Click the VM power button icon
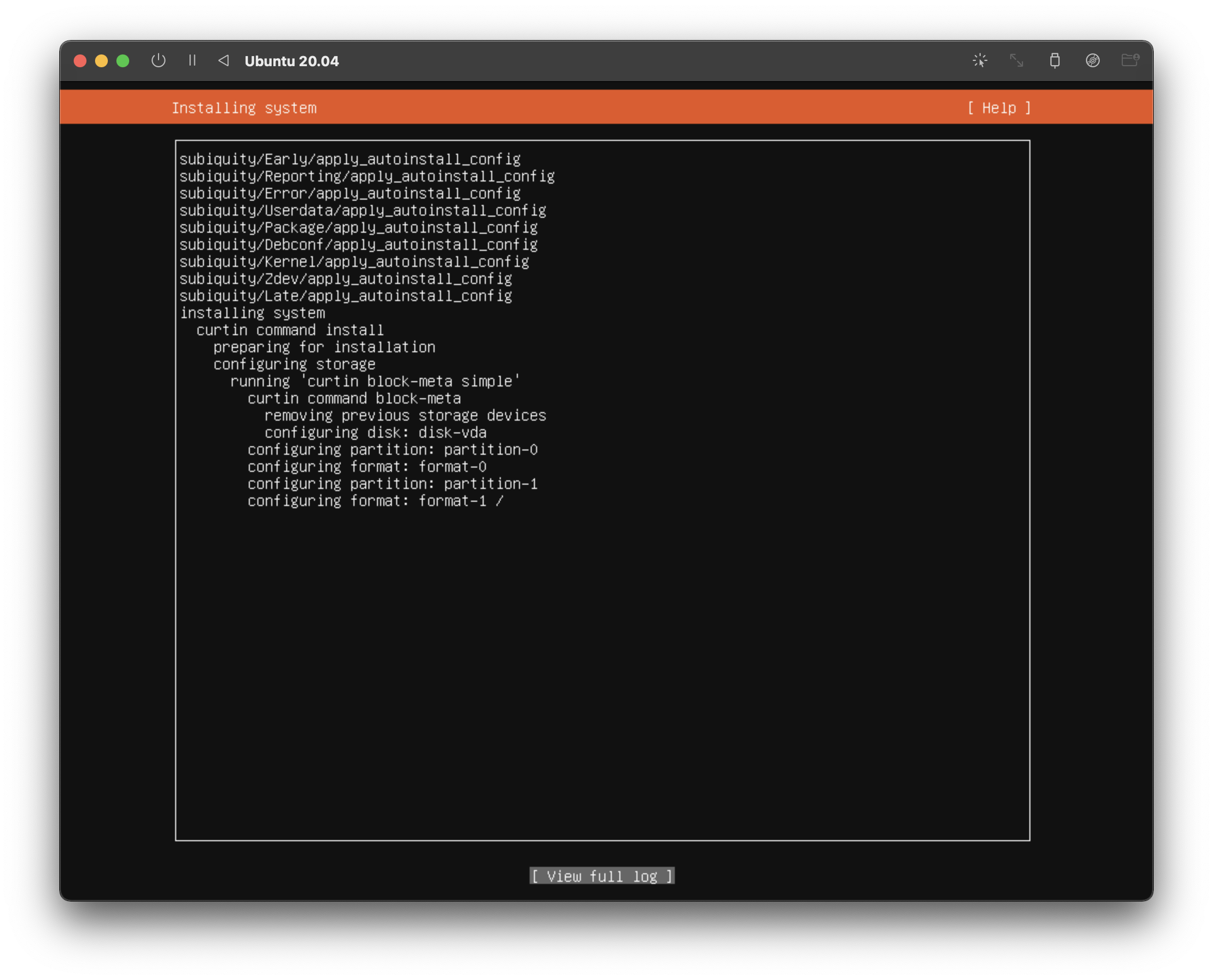Viewport: 1213px width, 980px height. (x=158, y=60)
